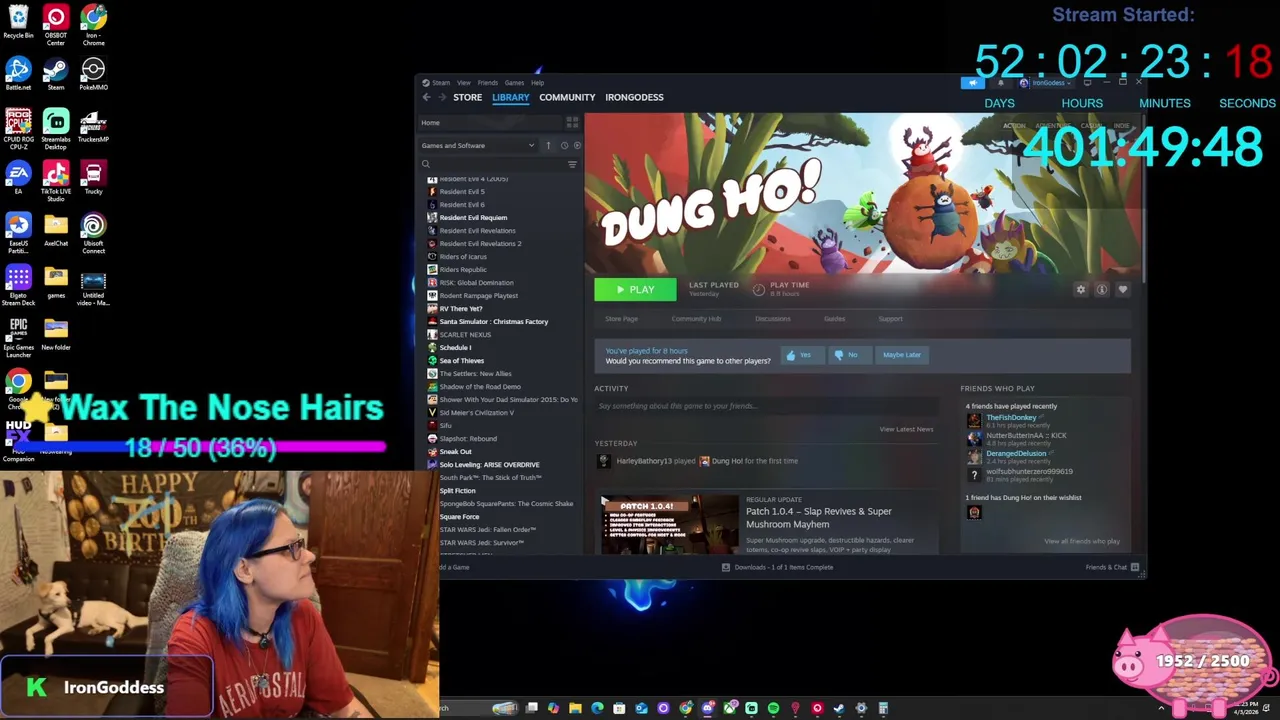Open the COMMUNITY section

(x=567, y=97)
